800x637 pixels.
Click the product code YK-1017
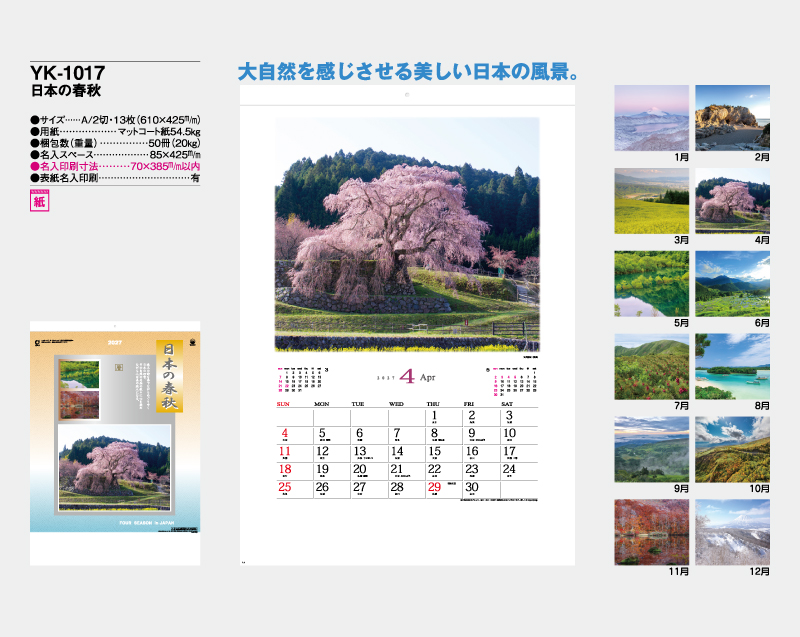click(67, 73)
